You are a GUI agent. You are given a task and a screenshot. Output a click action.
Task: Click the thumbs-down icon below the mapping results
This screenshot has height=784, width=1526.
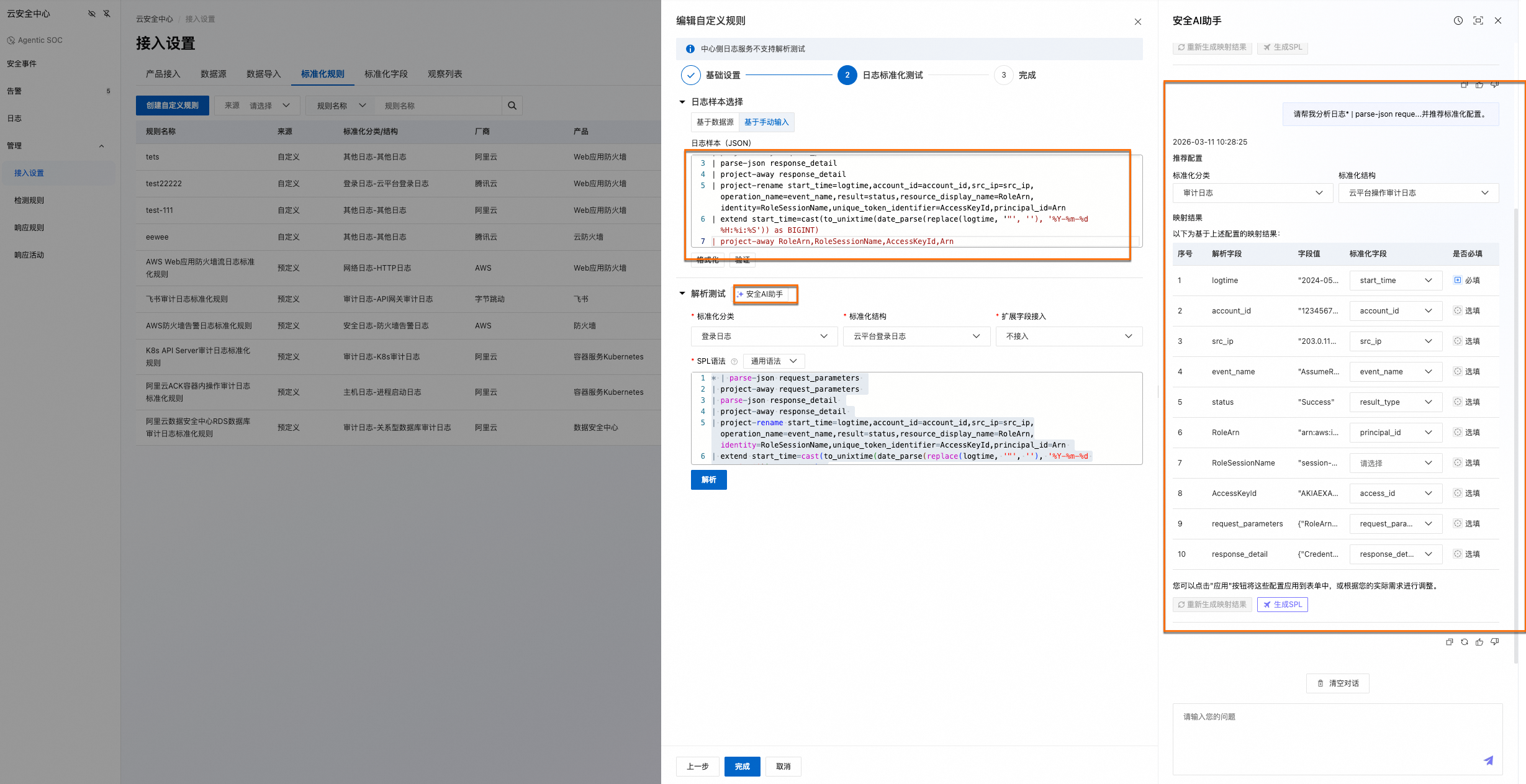click(1494, 642)
